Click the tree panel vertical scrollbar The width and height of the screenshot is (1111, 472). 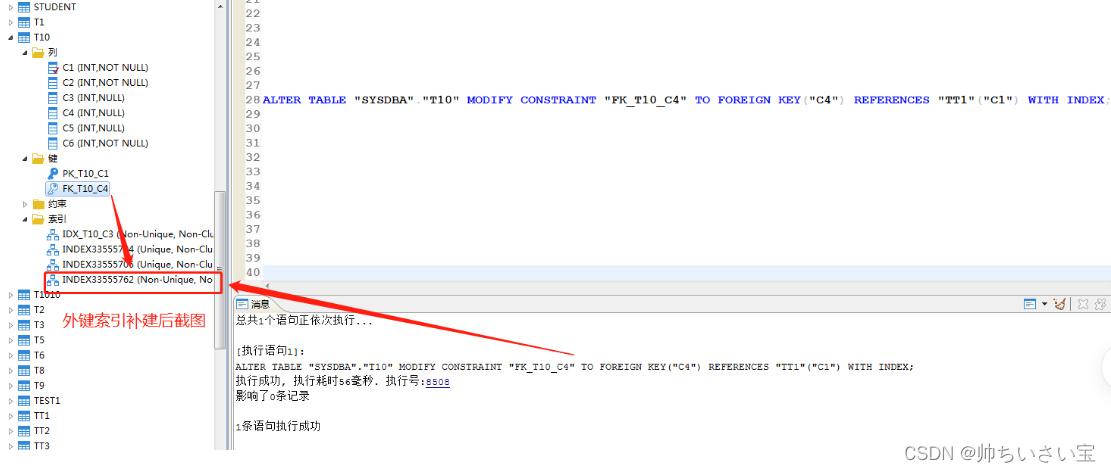[220, 269]
